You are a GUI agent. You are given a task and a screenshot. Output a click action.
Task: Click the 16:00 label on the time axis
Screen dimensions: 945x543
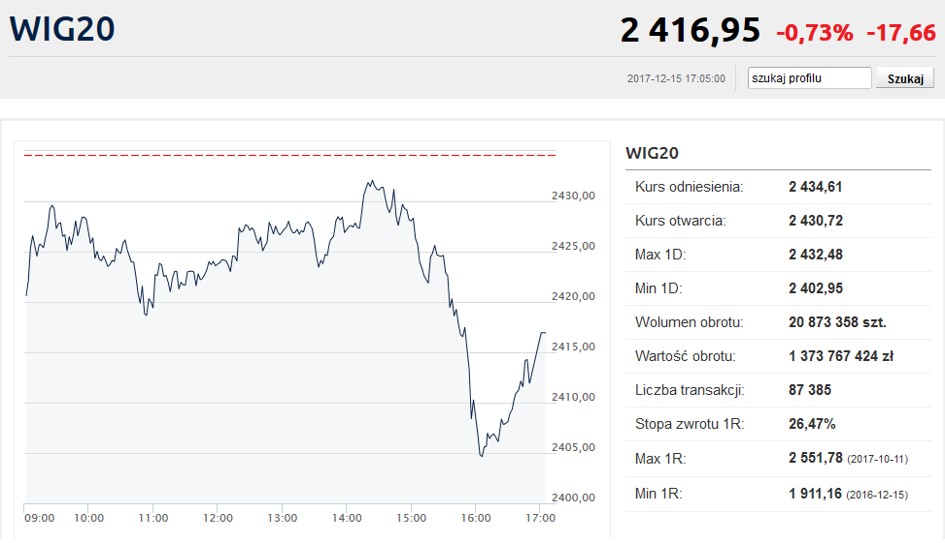tap(476, 518)
